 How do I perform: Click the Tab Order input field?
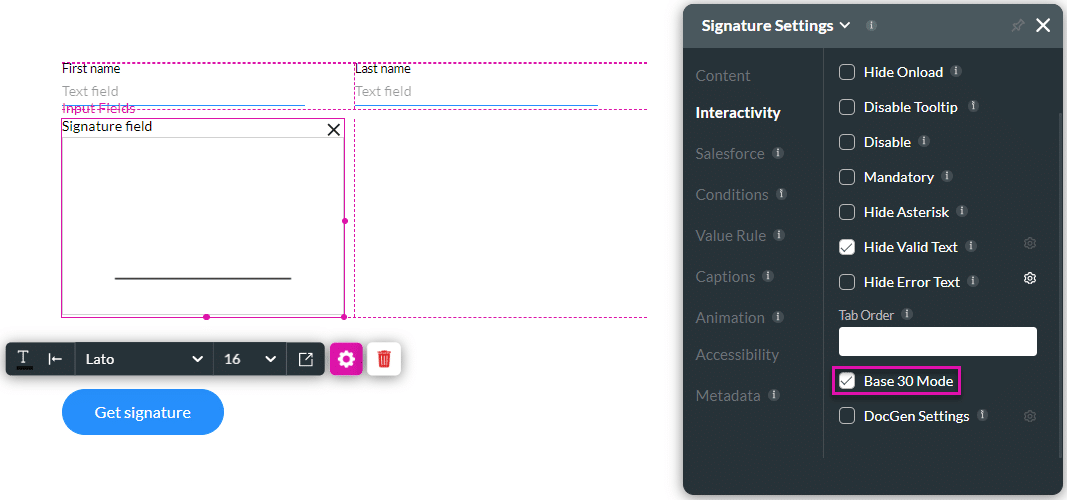pos(938,341)
